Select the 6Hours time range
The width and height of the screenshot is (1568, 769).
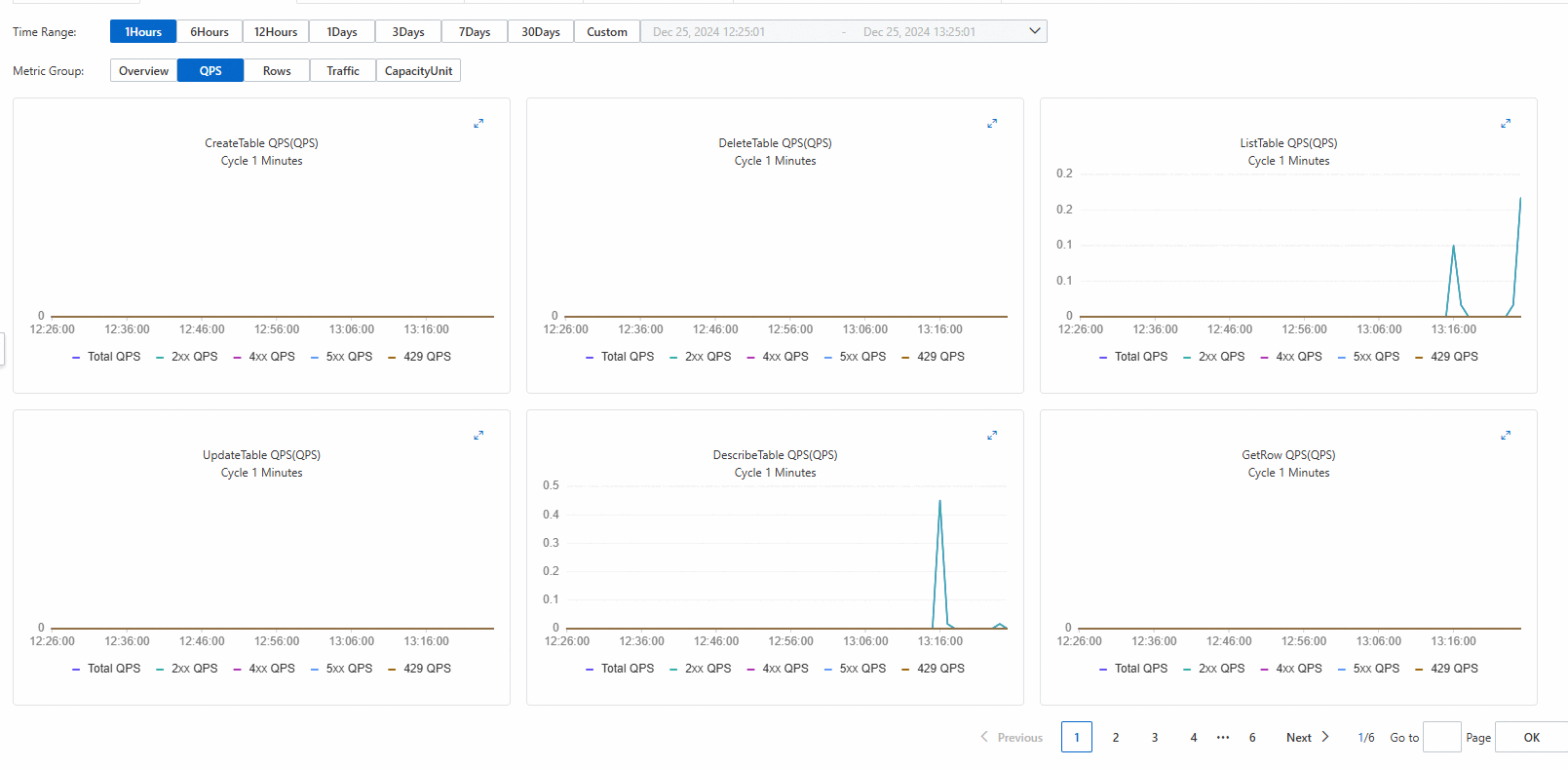coord(210,32)
